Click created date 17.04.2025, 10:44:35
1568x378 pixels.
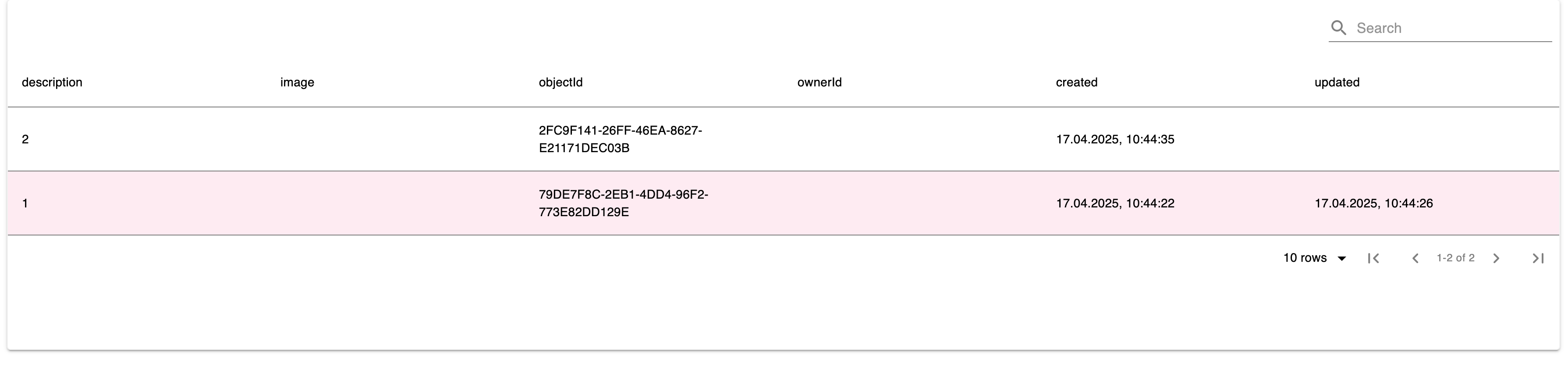point(1115,139)
